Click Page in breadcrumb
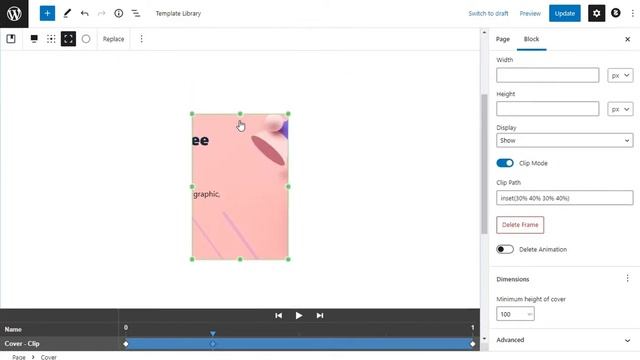Viewport: 640px width, 360px height. point(19,357)
